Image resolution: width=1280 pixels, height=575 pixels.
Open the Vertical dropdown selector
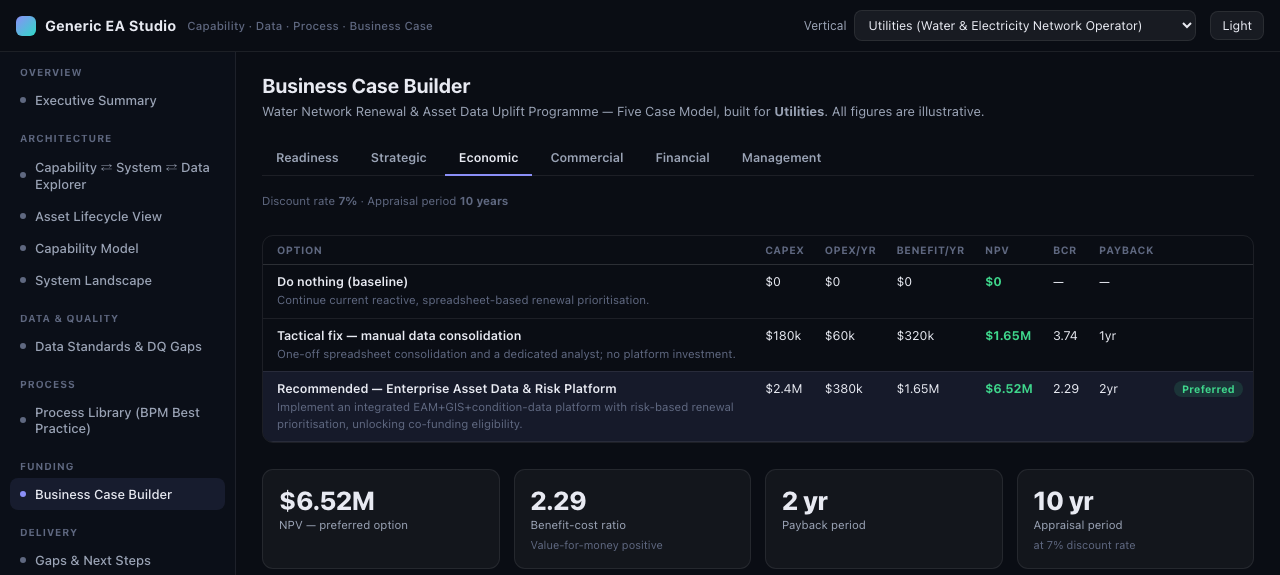[1025, 26]
